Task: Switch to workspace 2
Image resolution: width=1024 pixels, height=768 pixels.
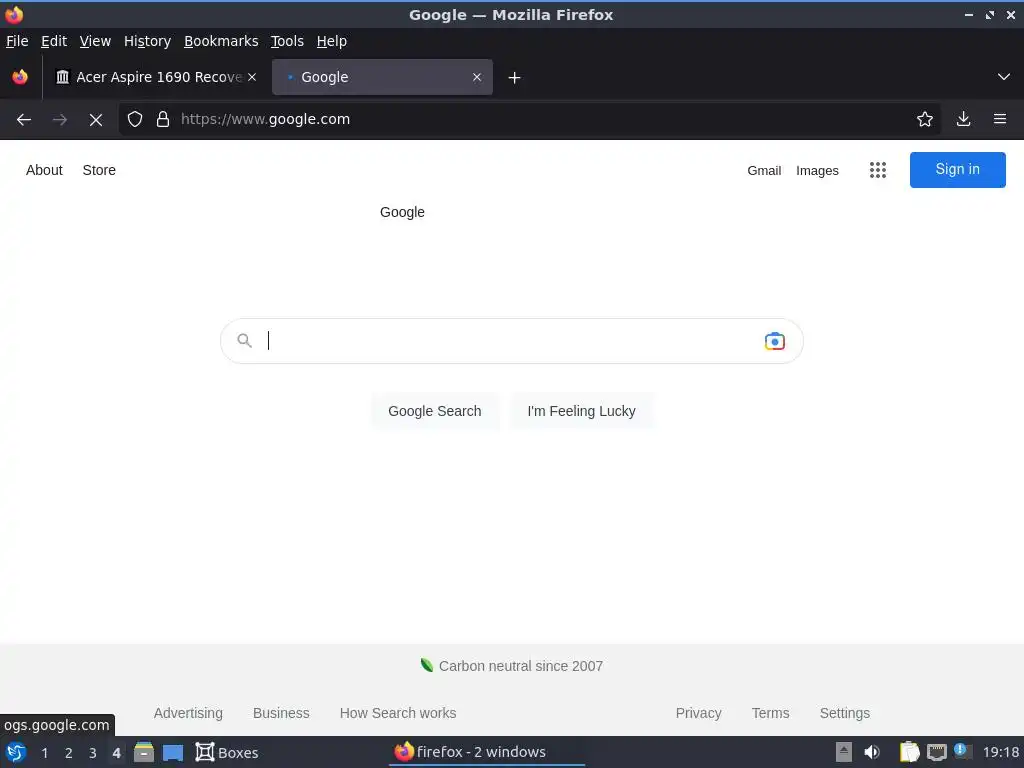Action: [69, 753]
